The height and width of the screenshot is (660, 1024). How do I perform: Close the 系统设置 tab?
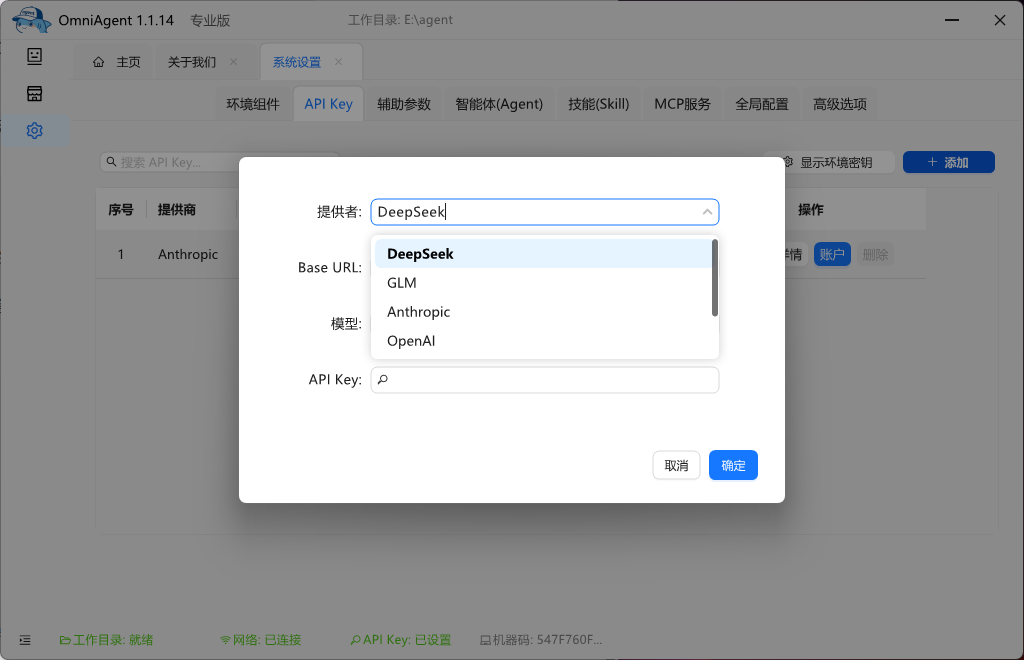[x=338, y=62]
